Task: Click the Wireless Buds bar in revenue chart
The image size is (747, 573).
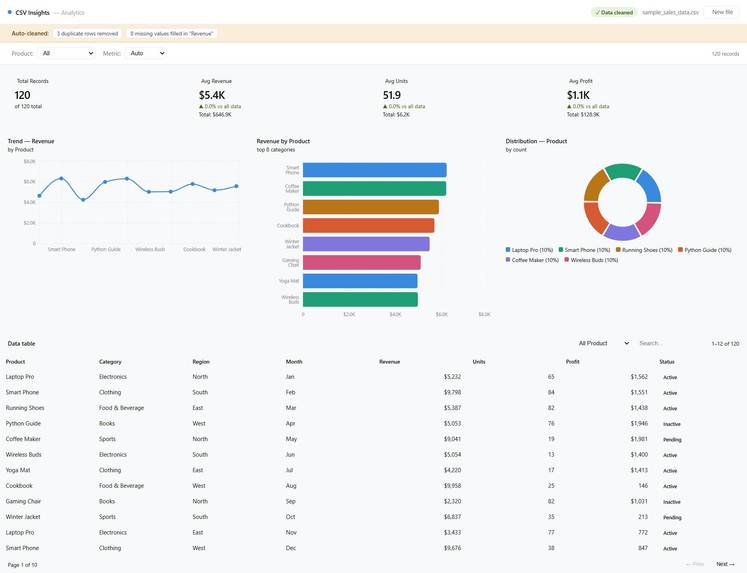Action: point(360,299)
